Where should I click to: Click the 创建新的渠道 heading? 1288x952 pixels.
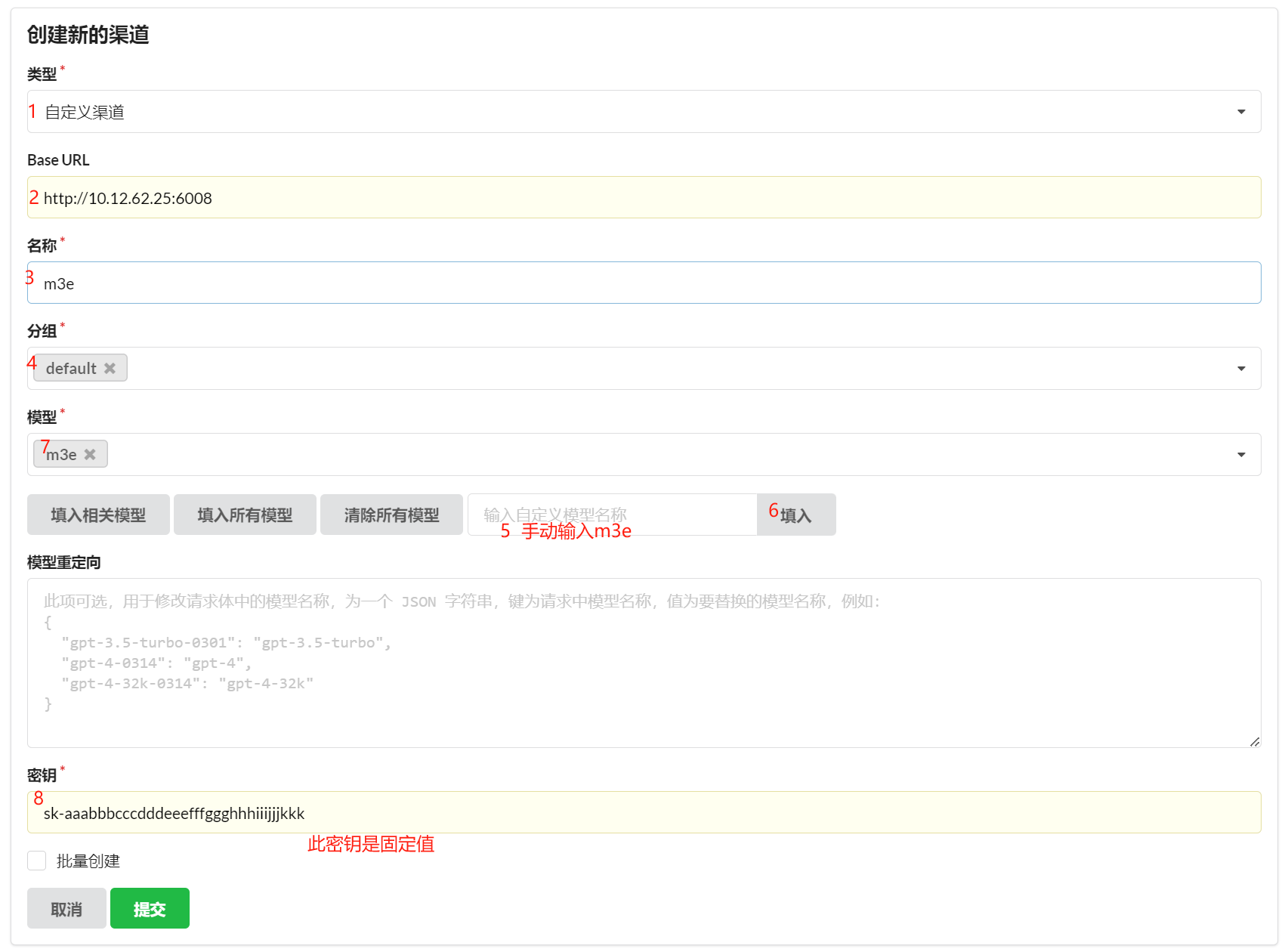[x=88, y=35]
